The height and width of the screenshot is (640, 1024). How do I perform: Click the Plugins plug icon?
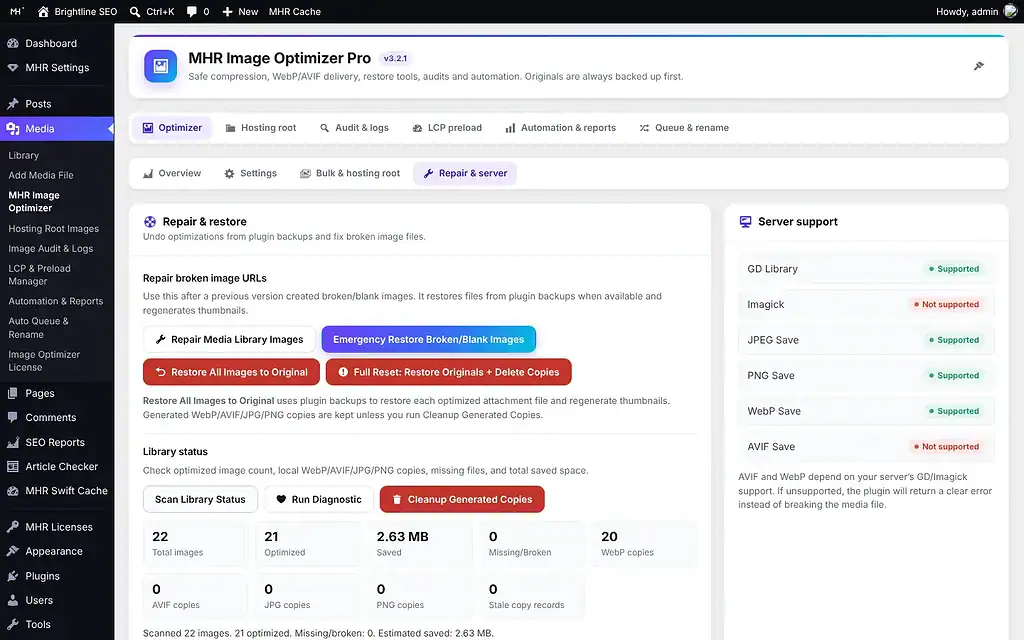tap(13, 576)
